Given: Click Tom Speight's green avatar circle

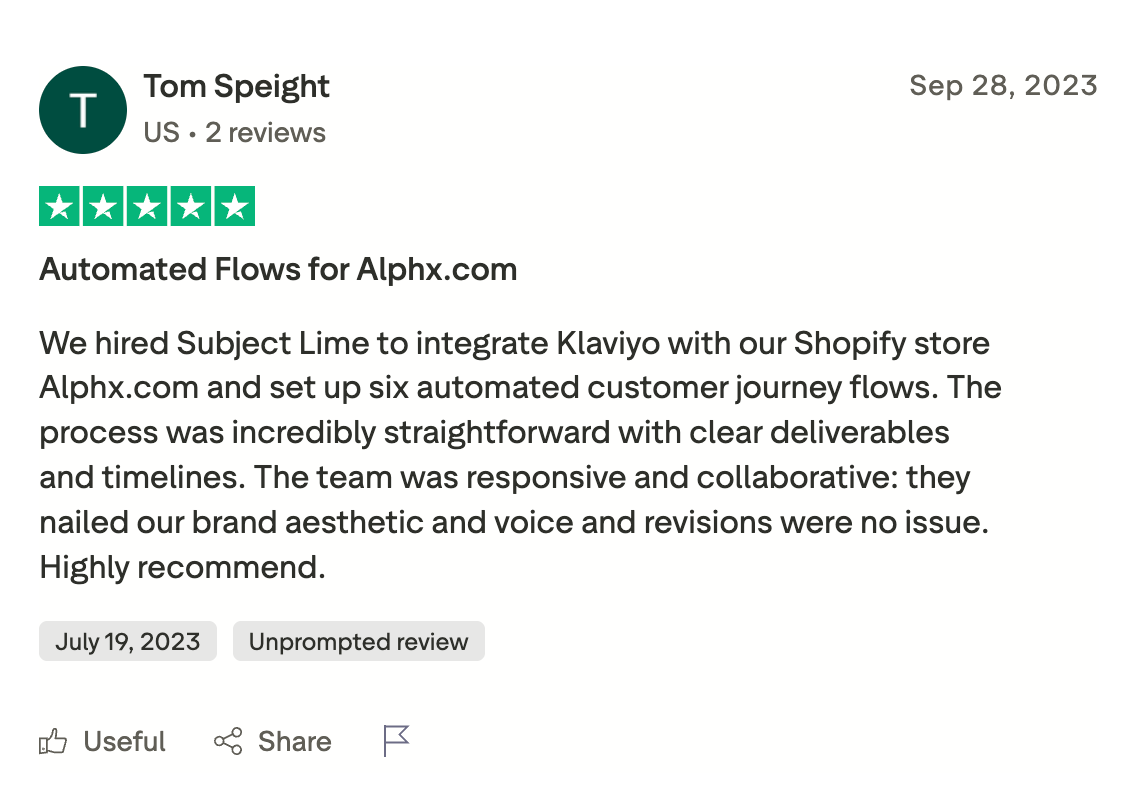Looking at the screenshot, I should [83, 110].
